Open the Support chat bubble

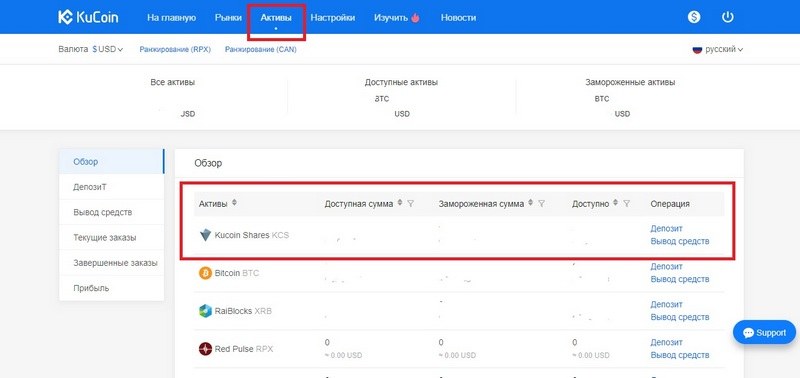click(x=764, y=333)
